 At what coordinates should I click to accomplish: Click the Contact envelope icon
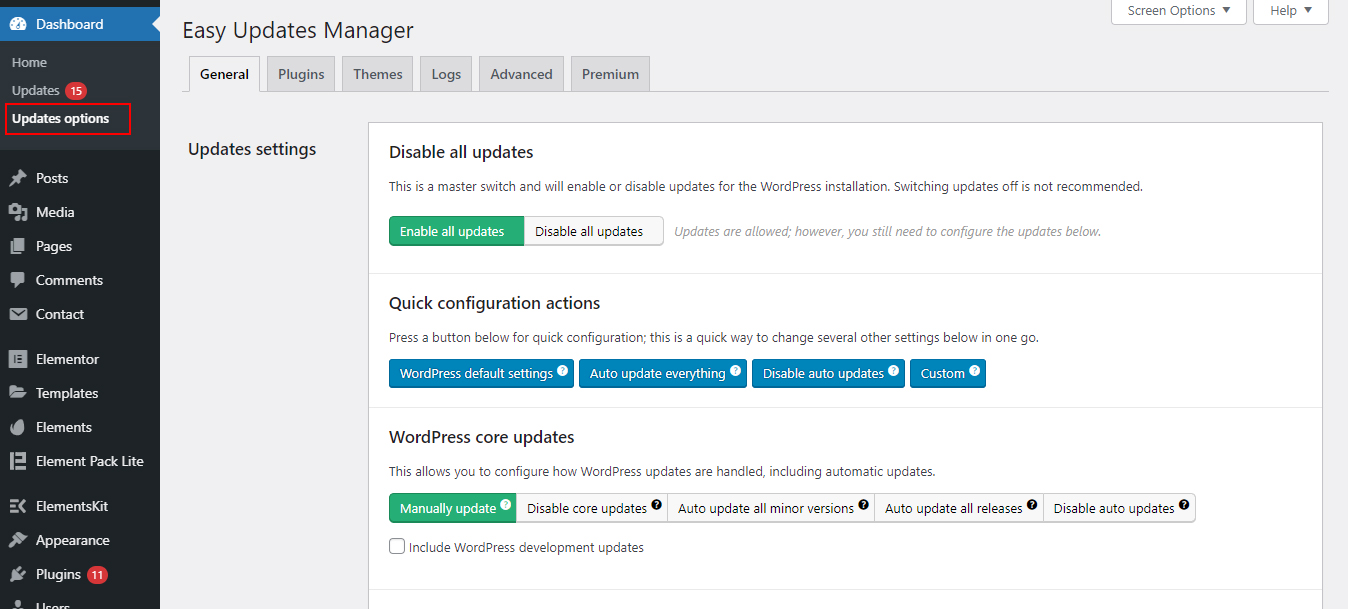18,314
